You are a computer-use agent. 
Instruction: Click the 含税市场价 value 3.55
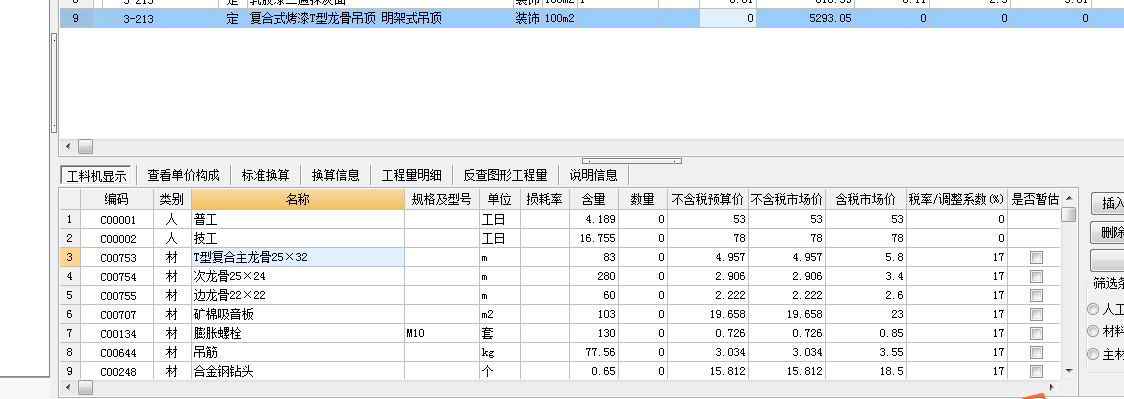point(865,352)
